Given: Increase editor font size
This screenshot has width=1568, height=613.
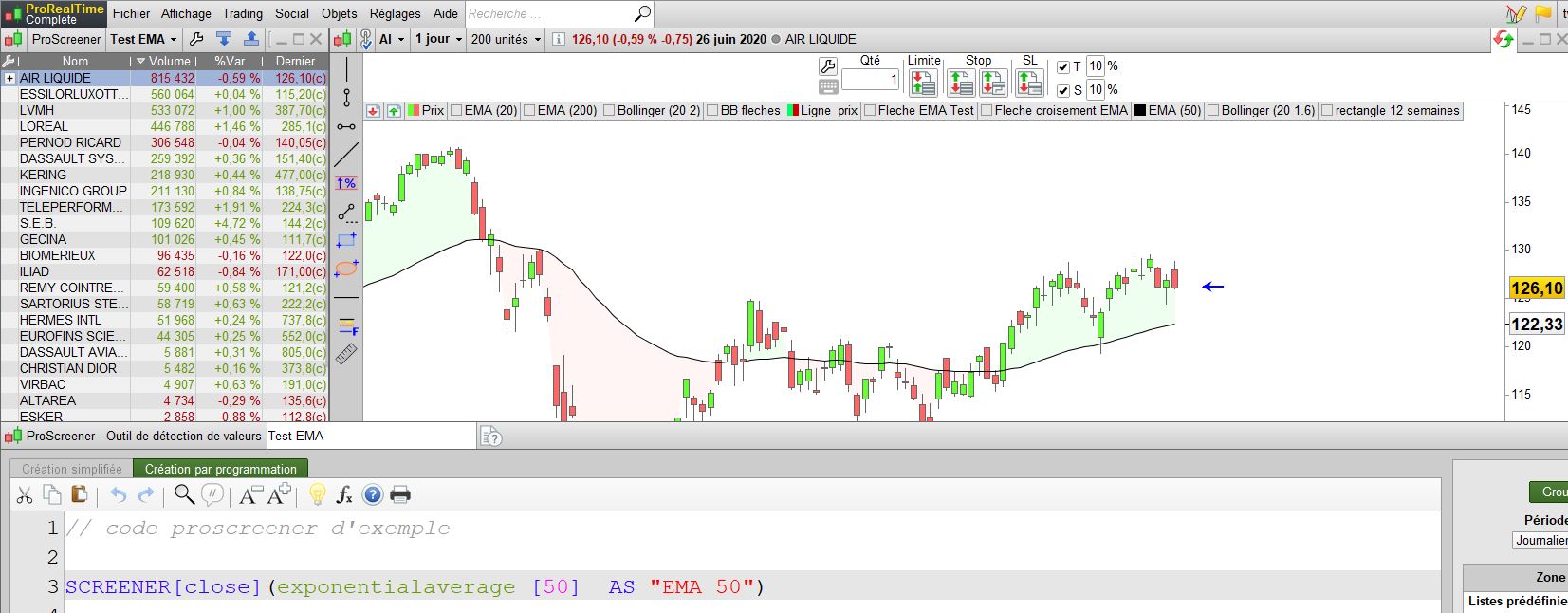Looking at the screenshot, I should (279, 494).
